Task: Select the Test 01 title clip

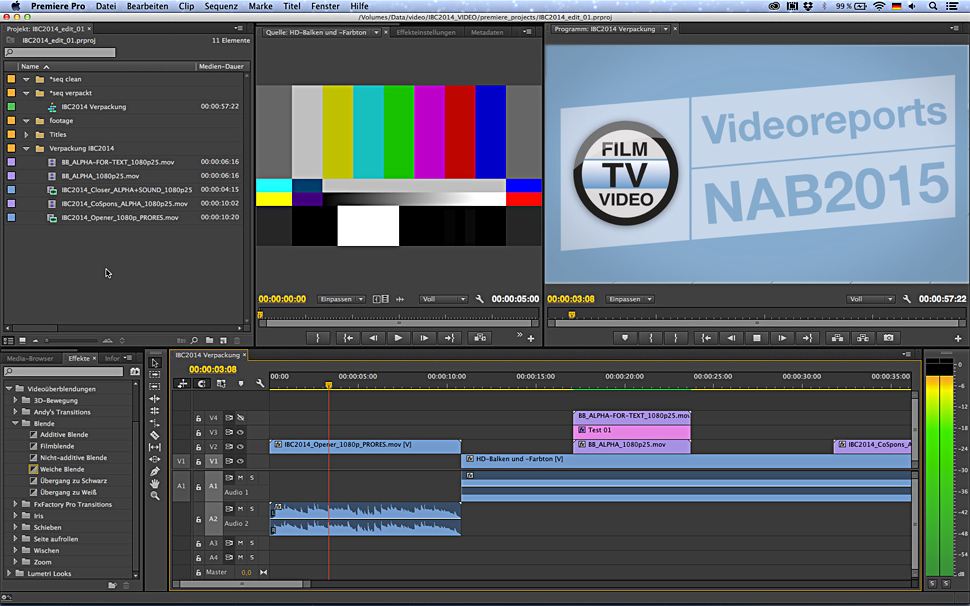Action: (x=631, y=431)
